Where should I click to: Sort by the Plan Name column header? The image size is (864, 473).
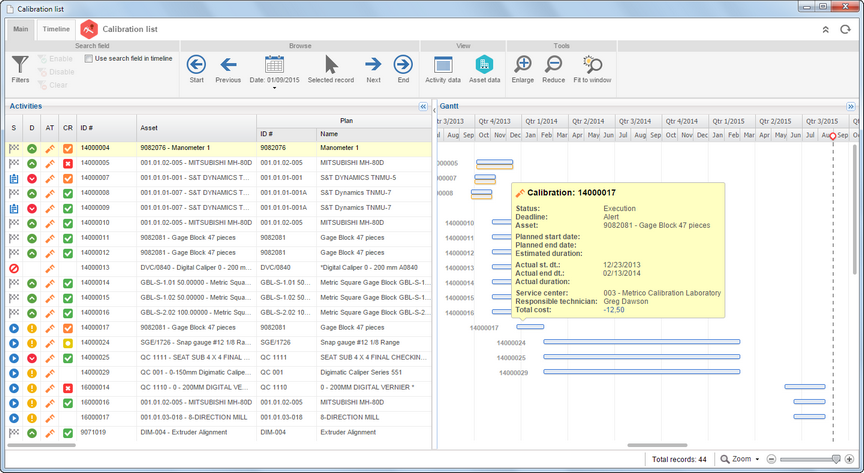(x=374, y=134)
